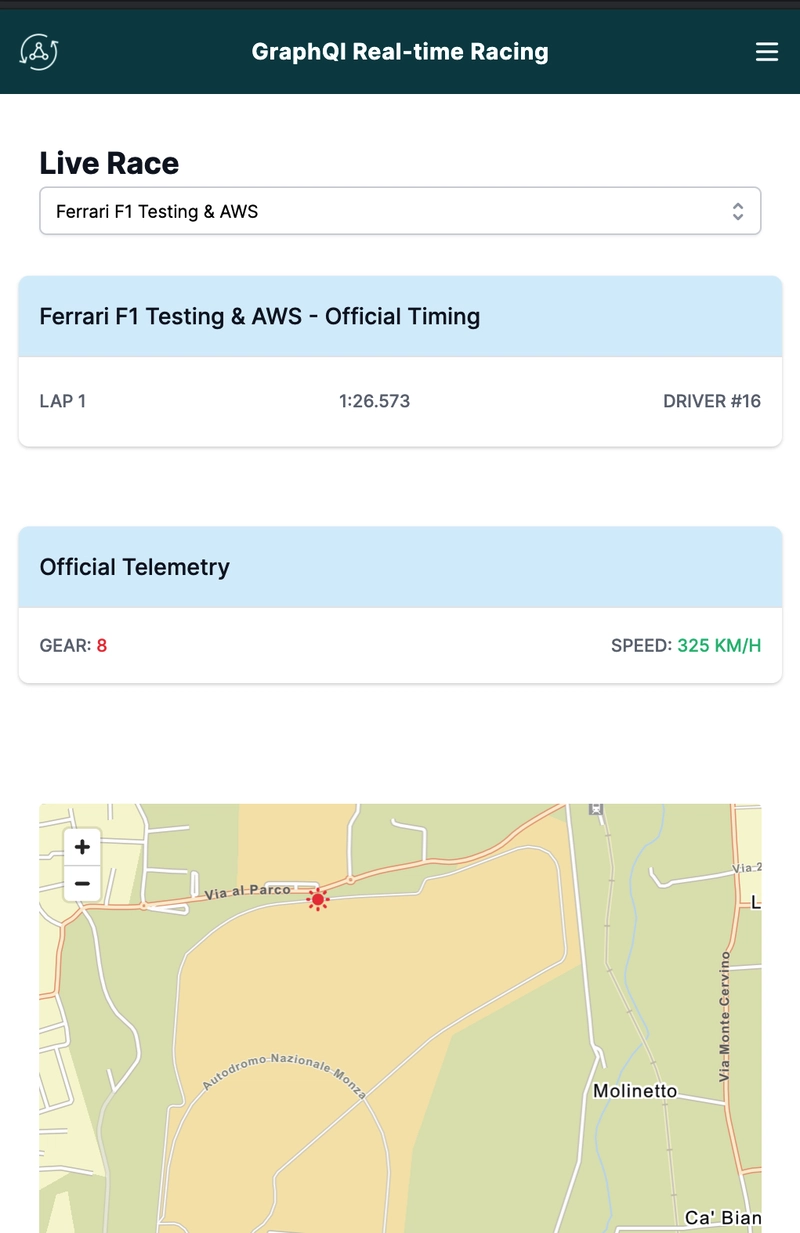This screenshot has height=1233, width=800.
Task: Select the Official Telemetry header
Action: click(x=400, y=567)
